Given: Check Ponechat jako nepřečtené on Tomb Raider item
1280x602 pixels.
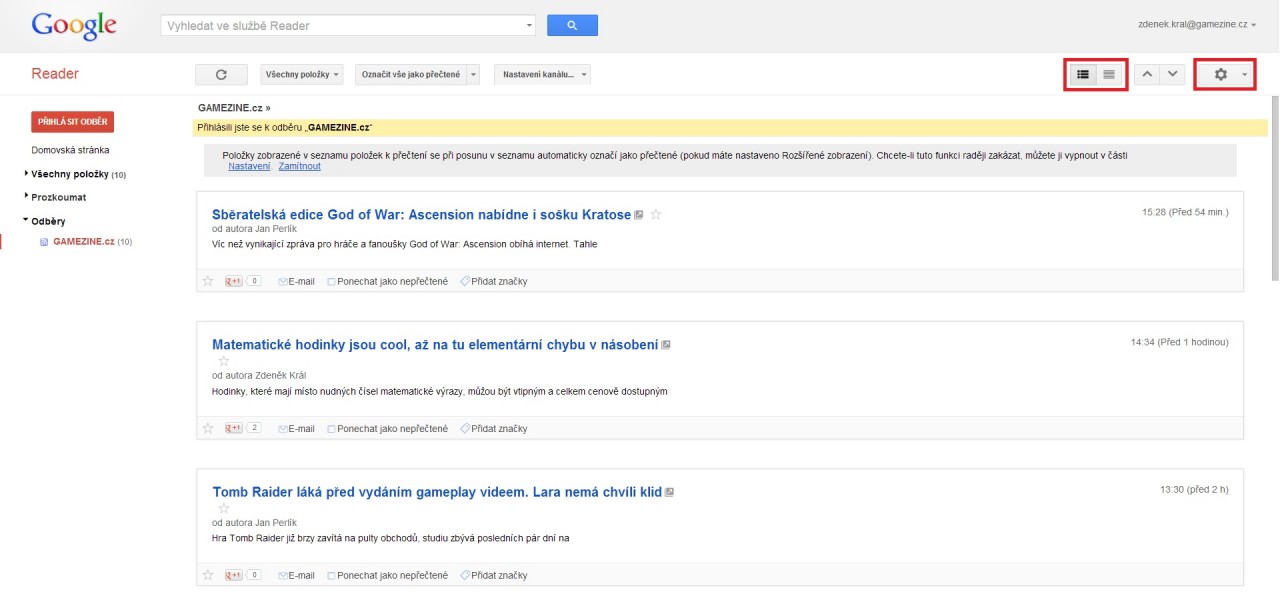Looking at the screenshot, I should 332,576.
